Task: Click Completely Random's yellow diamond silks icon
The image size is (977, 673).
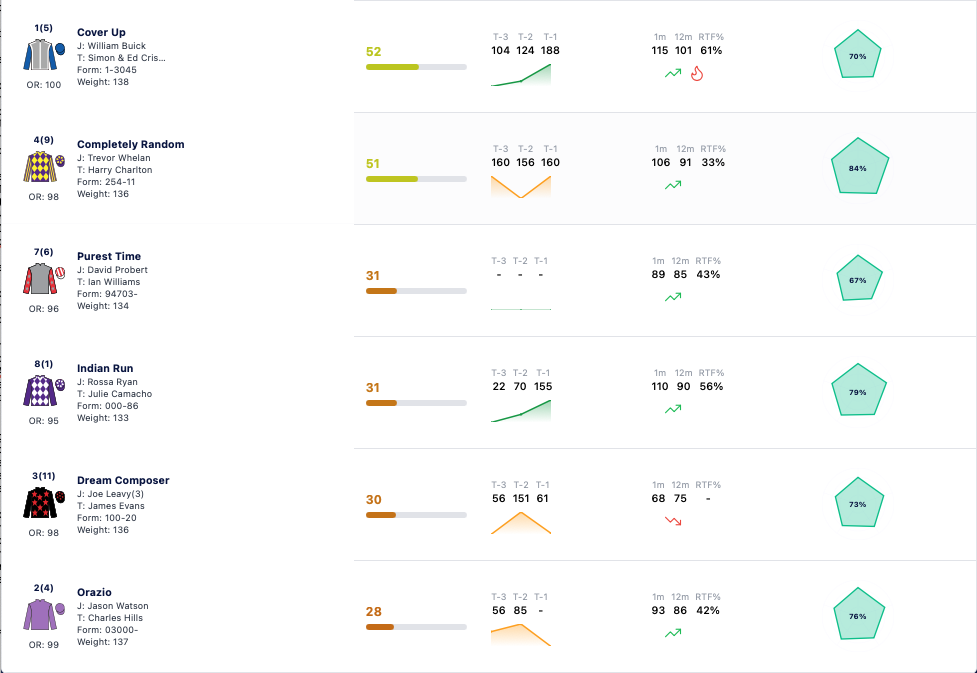Action: tap(44, 167)
